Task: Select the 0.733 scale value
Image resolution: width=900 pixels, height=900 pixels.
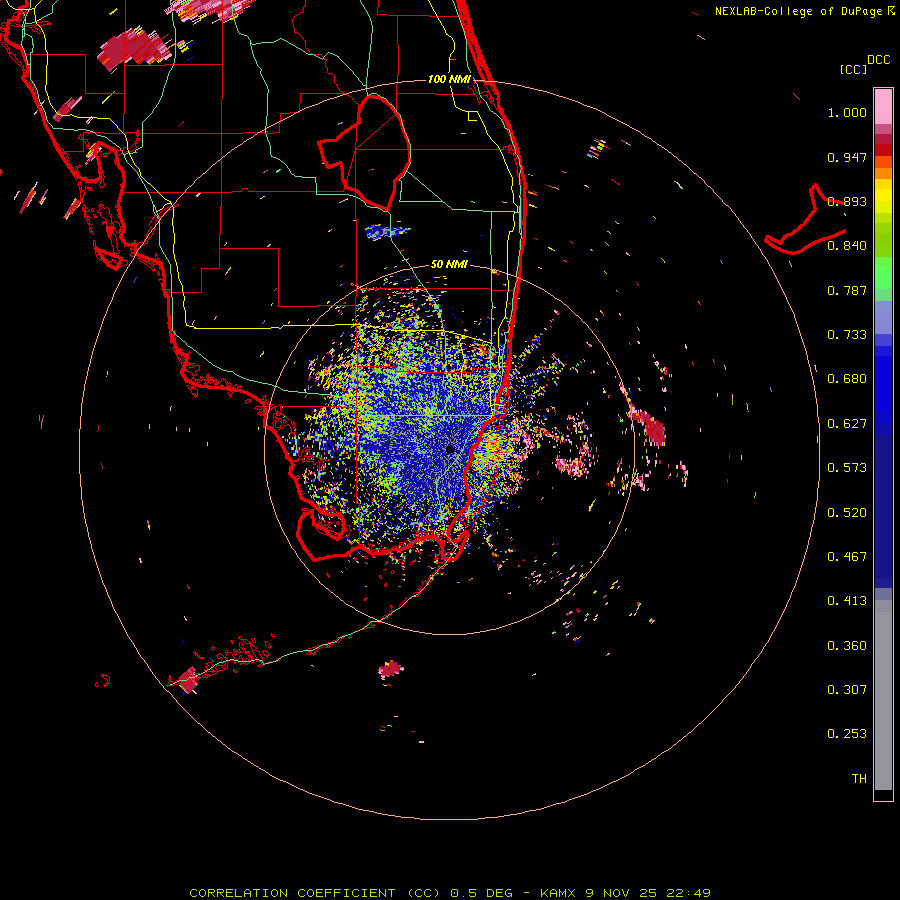Action: click(847, 335)
